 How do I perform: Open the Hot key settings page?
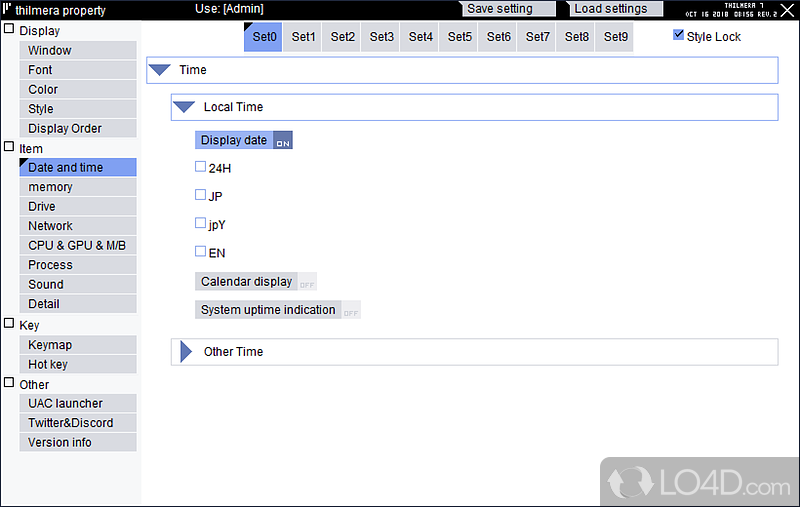tap(78, 365)
